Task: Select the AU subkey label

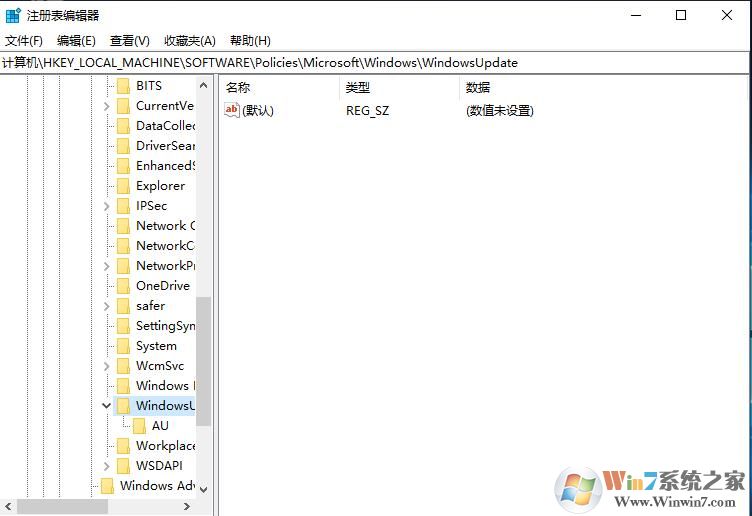Action: coord(160,426)
